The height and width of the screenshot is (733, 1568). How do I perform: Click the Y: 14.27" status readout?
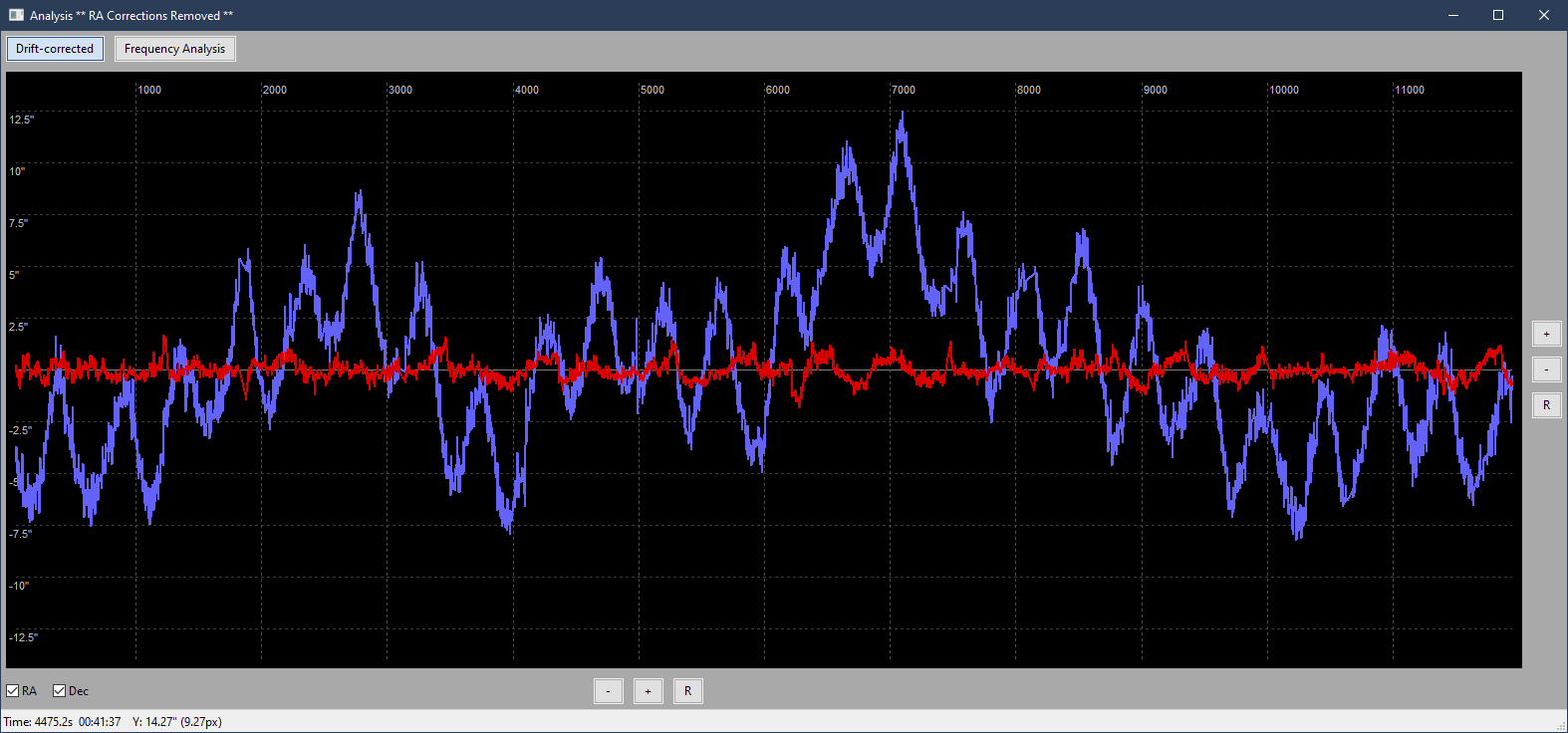point(177,722)
